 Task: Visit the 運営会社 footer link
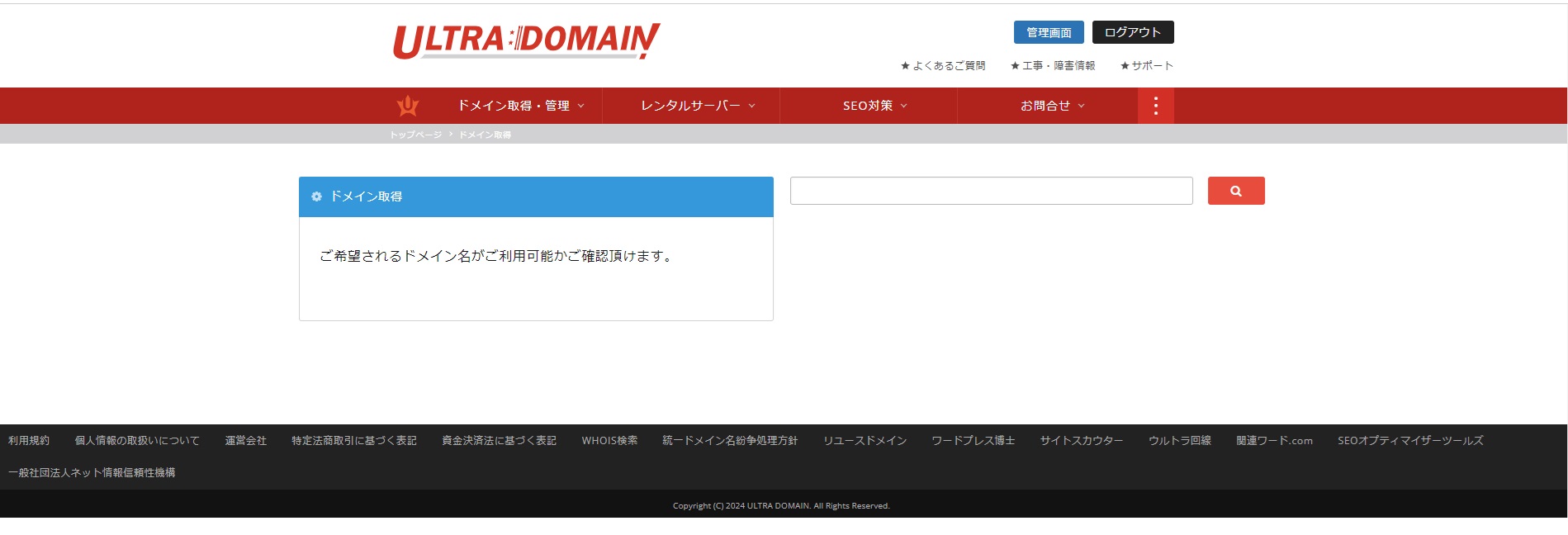245,441
